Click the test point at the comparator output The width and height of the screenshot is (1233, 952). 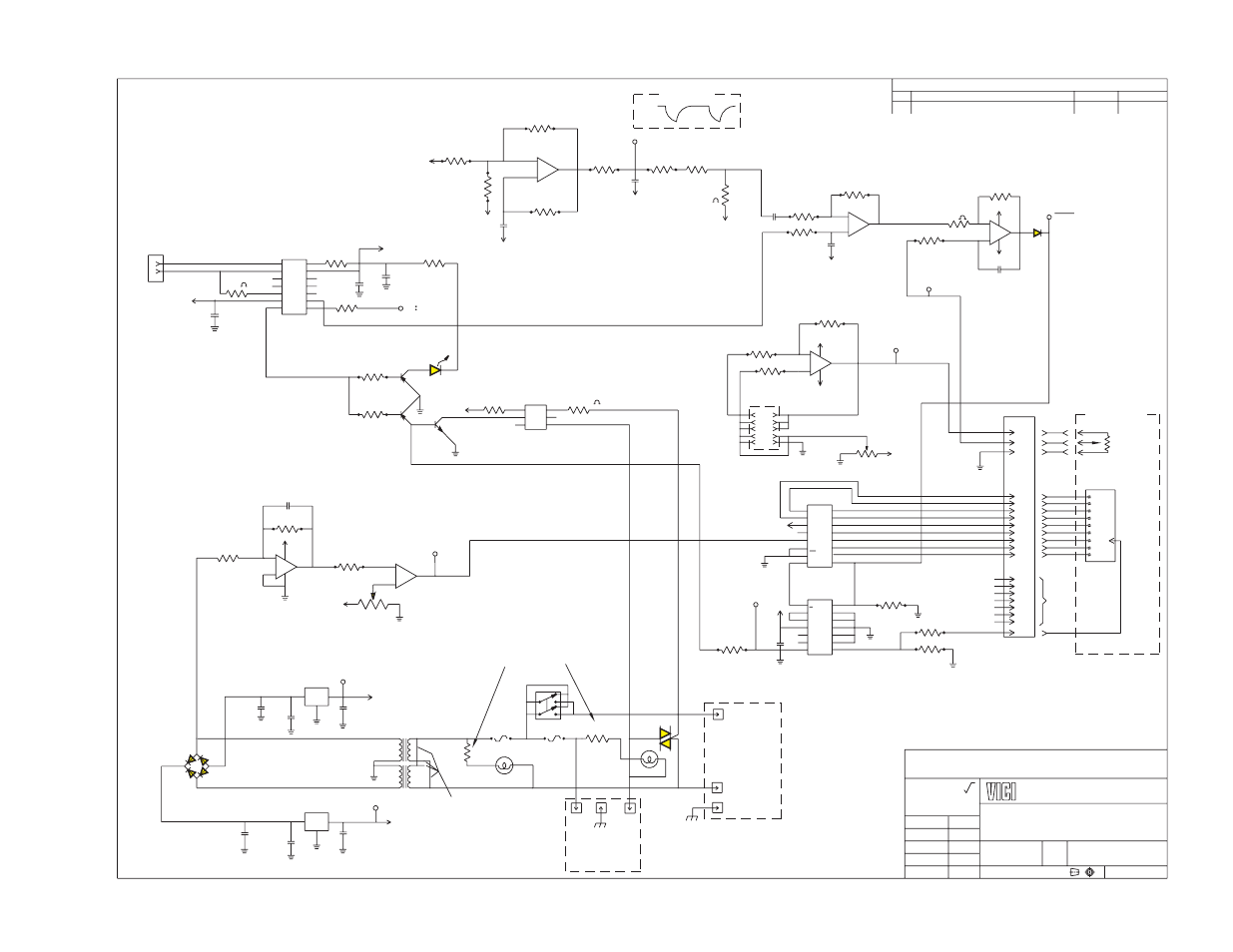(x=434, y=553)
